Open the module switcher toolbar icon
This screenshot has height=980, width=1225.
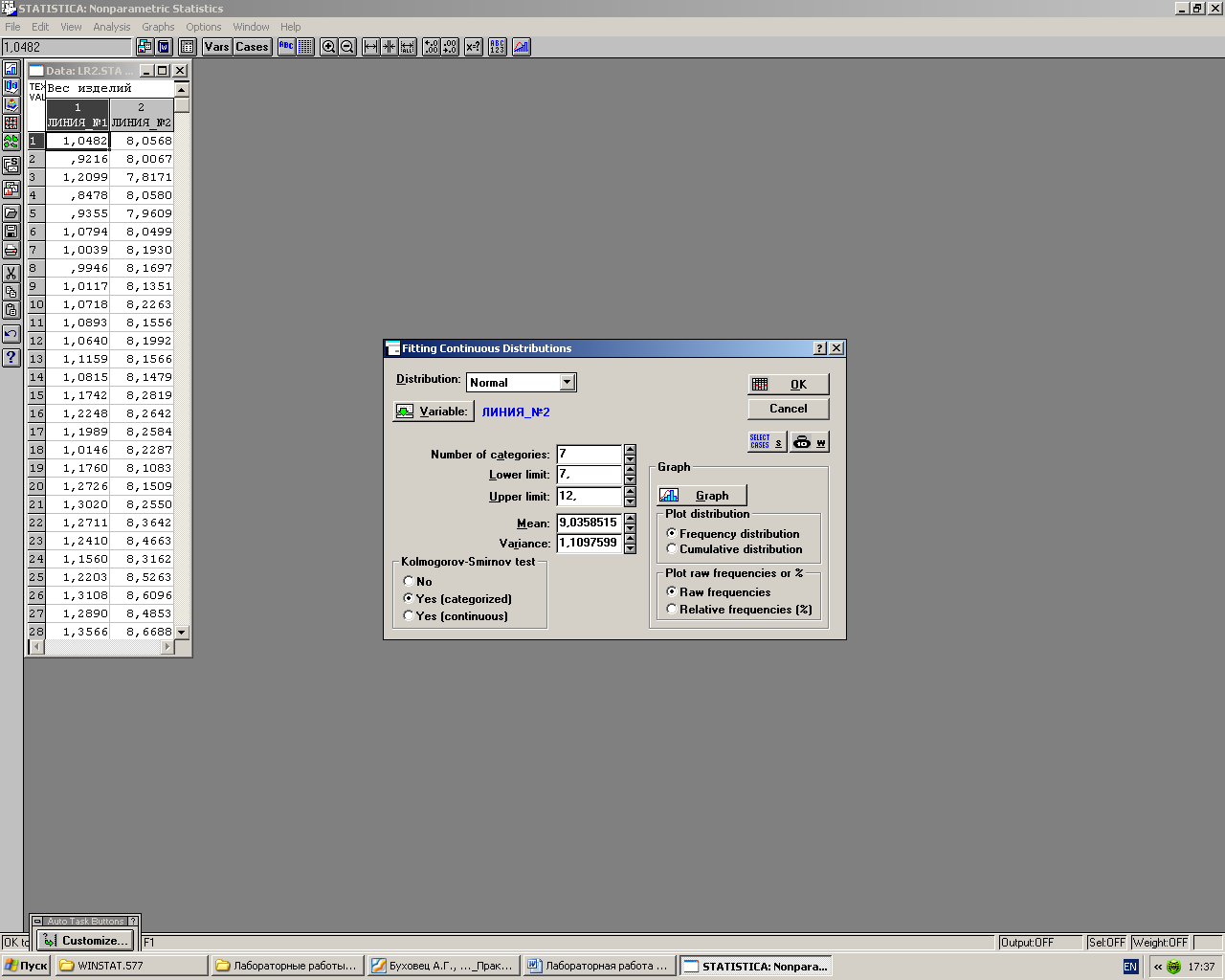click(x=145, y=47)
